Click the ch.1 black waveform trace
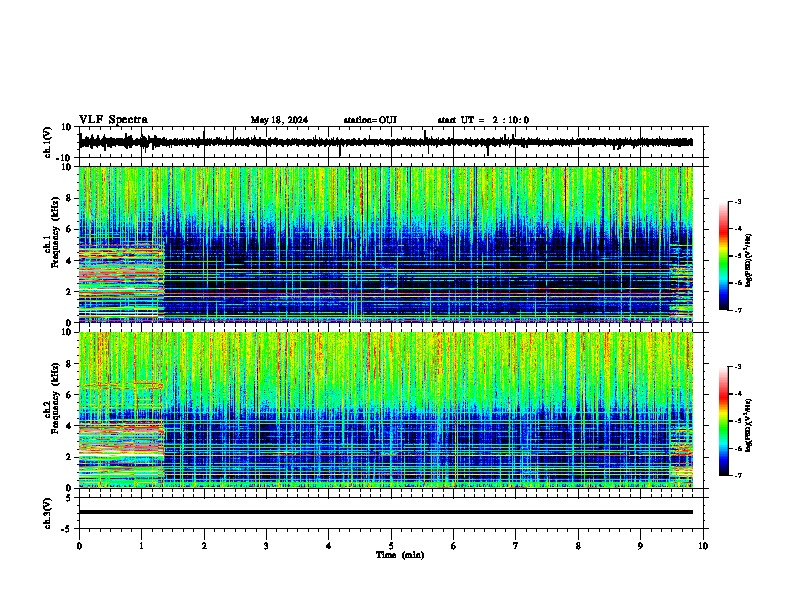 pyautogui.click(x=385, y=142)
